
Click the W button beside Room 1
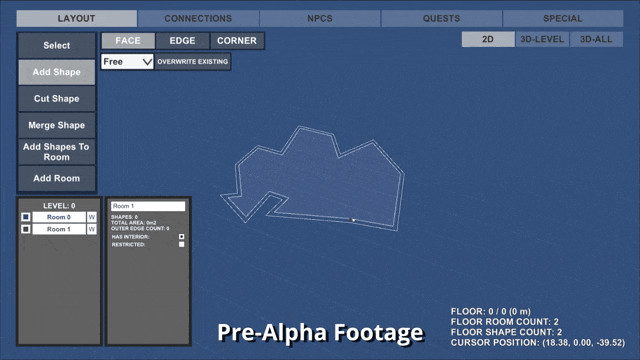pos(91,229)
